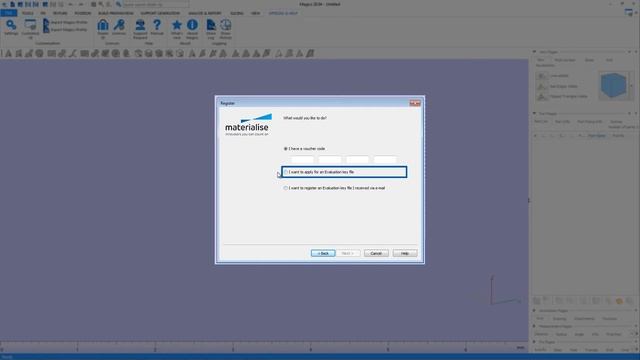Open Customize UI in the ribbon
Viewport: 640px width, 360px height.
click(x=30, y=29)
